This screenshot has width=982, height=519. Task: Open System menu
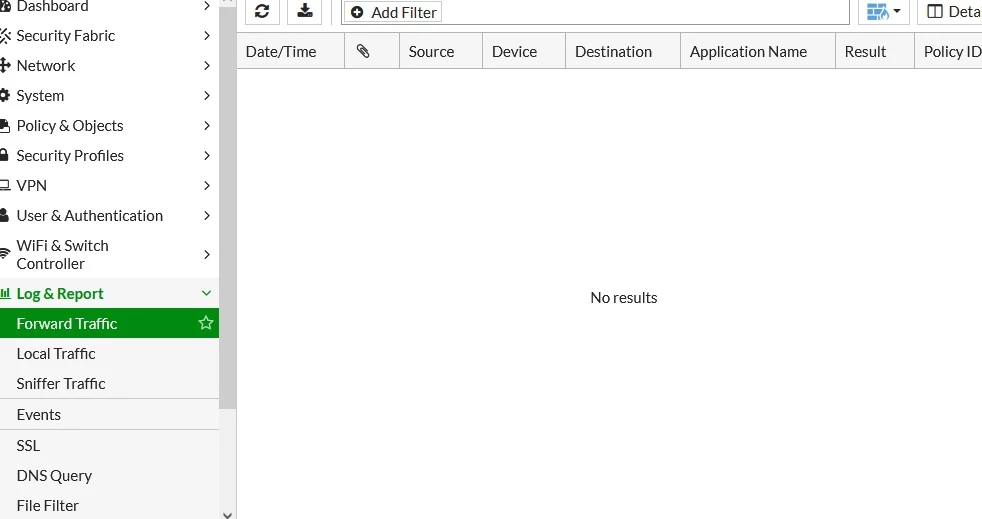[x=110, y=96]
